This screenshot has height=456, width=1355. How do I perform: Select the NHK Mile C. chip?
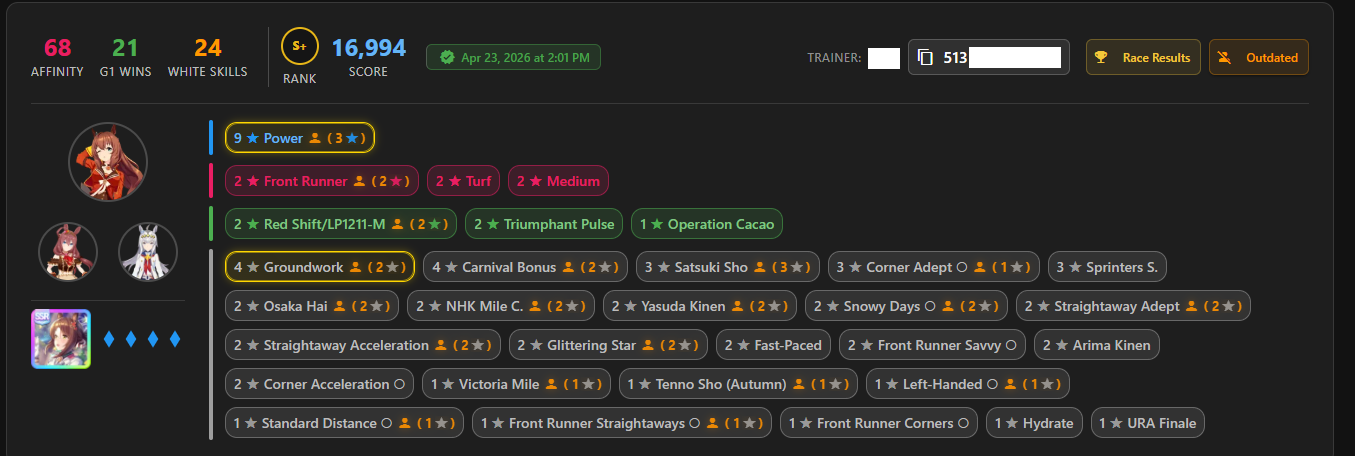point(503,306)
